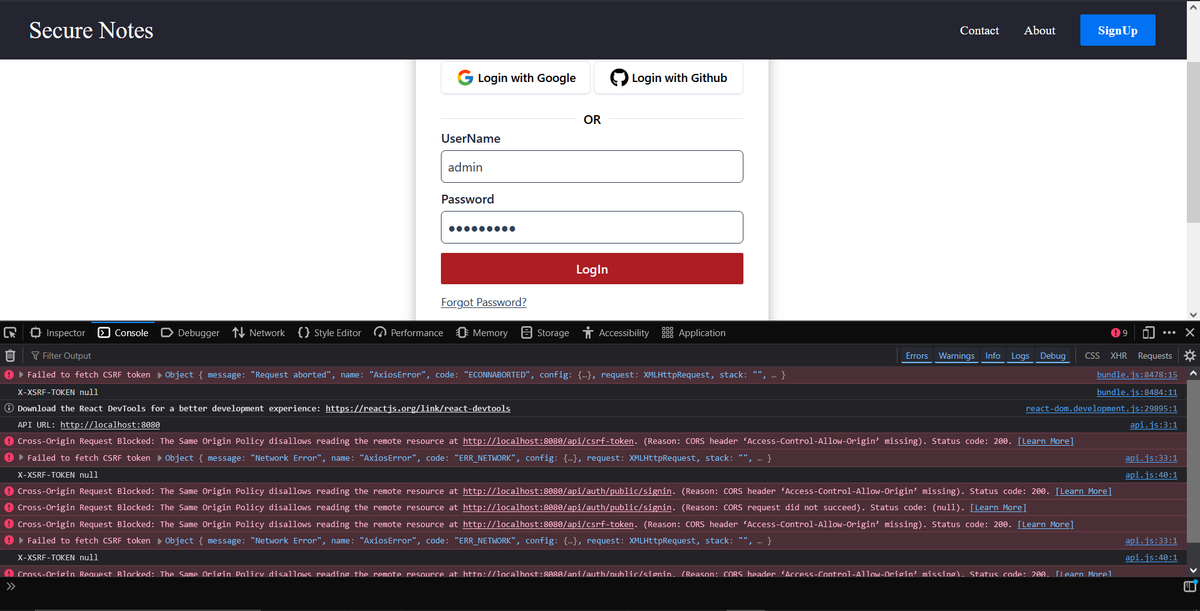Click the error icon on Request aborted row
This screenshot has width=1200, height=611.
[x=9, y=375]
